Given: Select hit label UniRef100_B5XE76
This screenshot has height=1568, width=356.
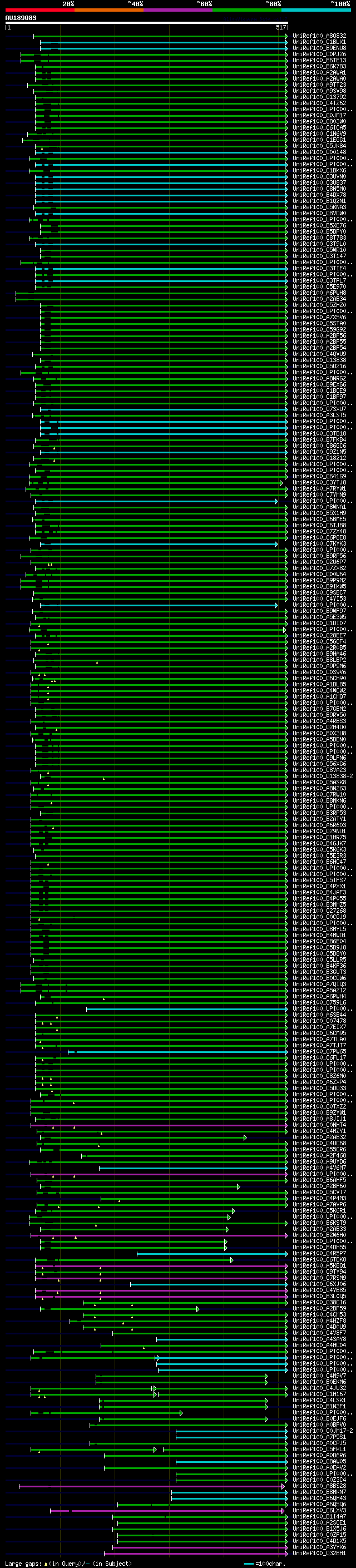Looking at the screenshot, I should (319, 226).
